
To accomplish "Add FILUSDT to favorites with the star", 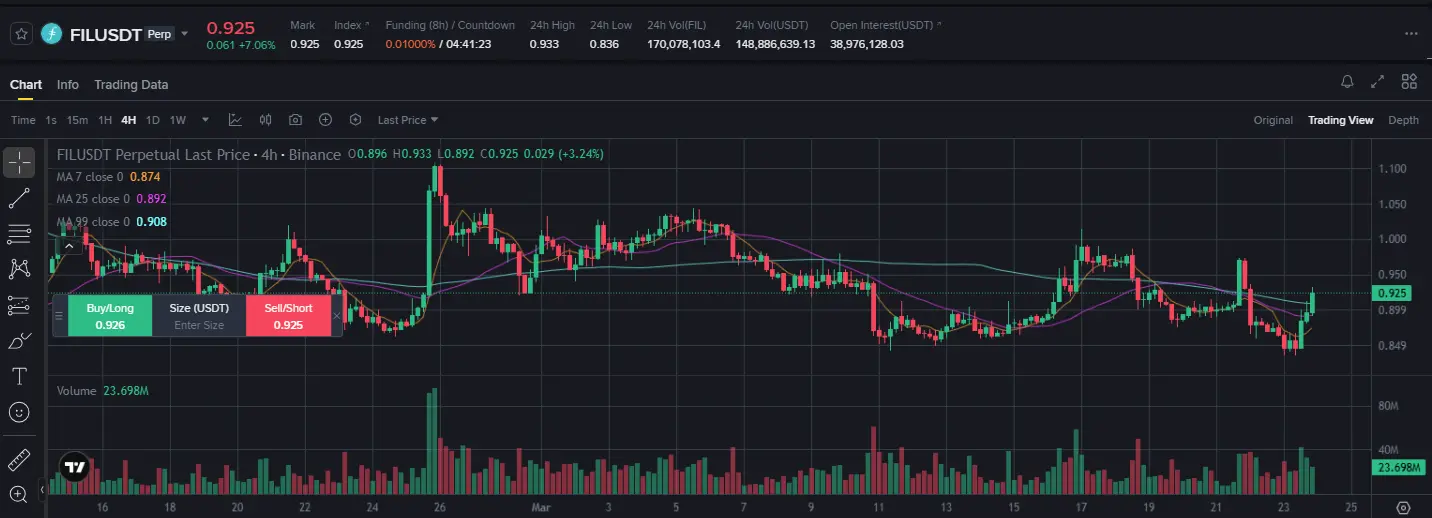I will (x=21, y=34).
